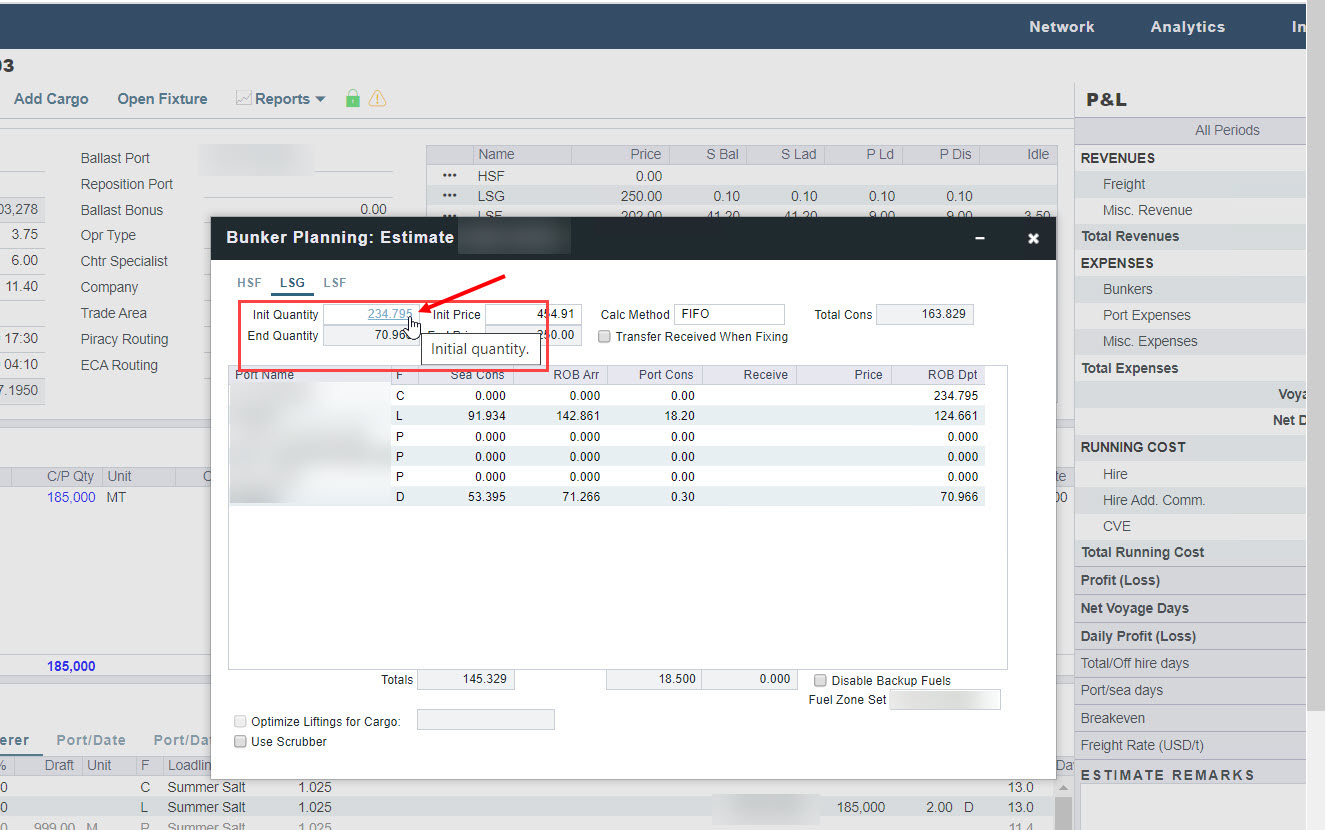1325x830 pixels.
Task: Click the ellipsis icon beside HSF row
Action: click(450, 176)
